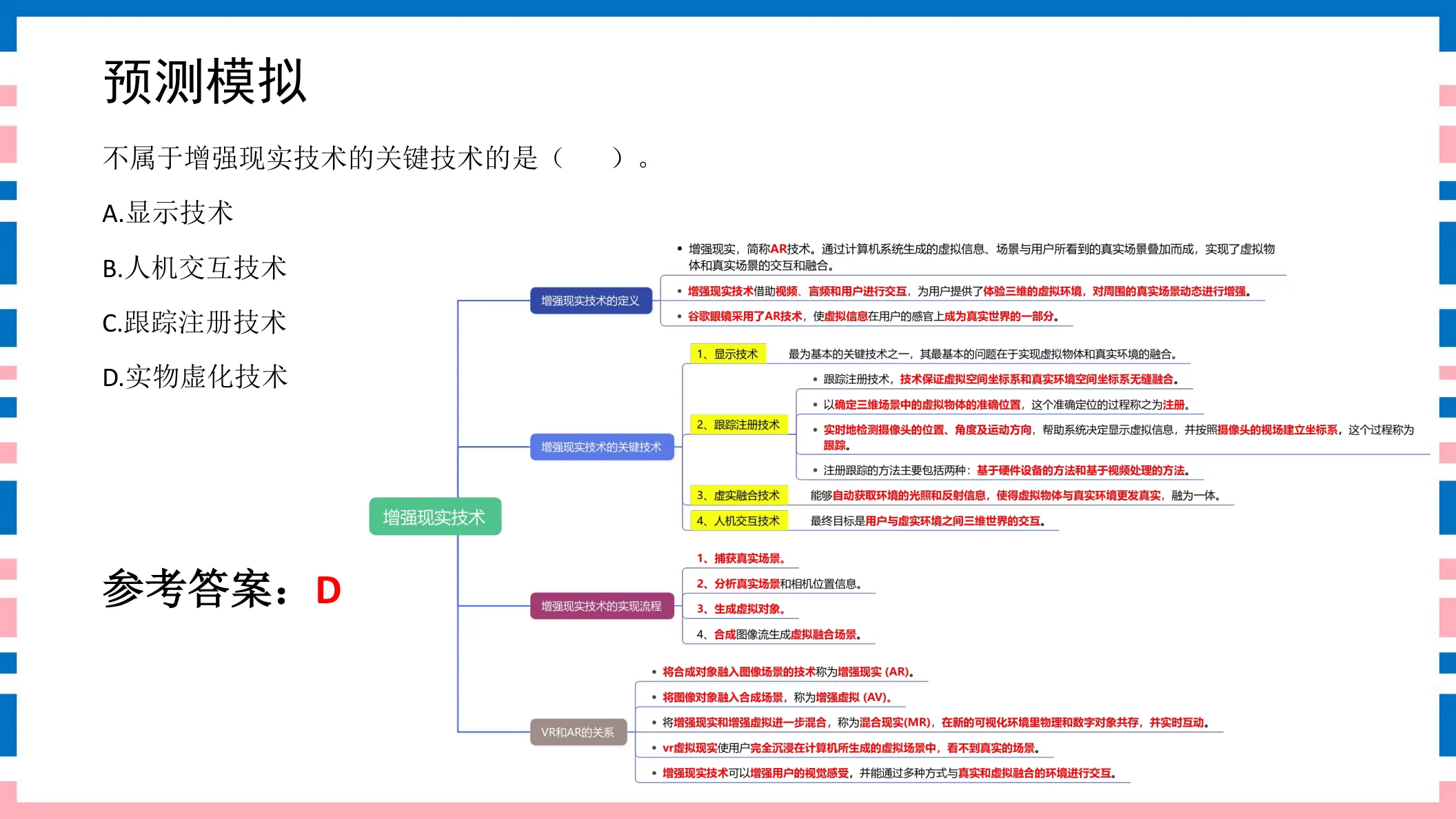Click the red answer letter D

pyautogui.click(x=328, y=591)
